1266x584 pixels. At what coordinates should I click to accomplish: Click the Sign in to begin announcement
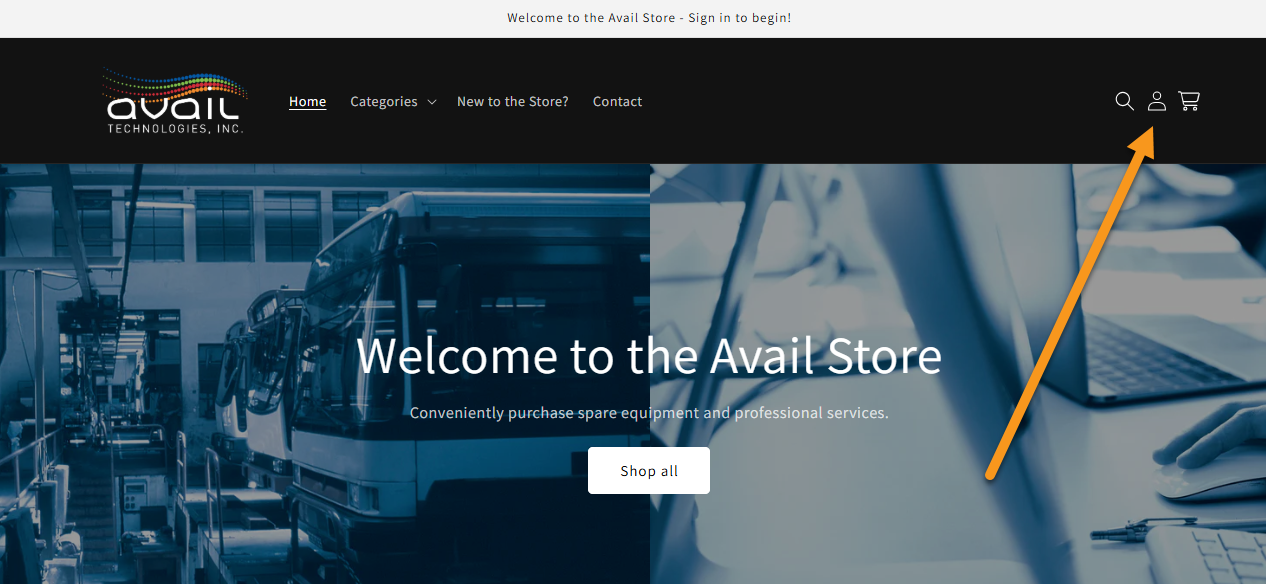pyautogui.click(x=739, y=18)
